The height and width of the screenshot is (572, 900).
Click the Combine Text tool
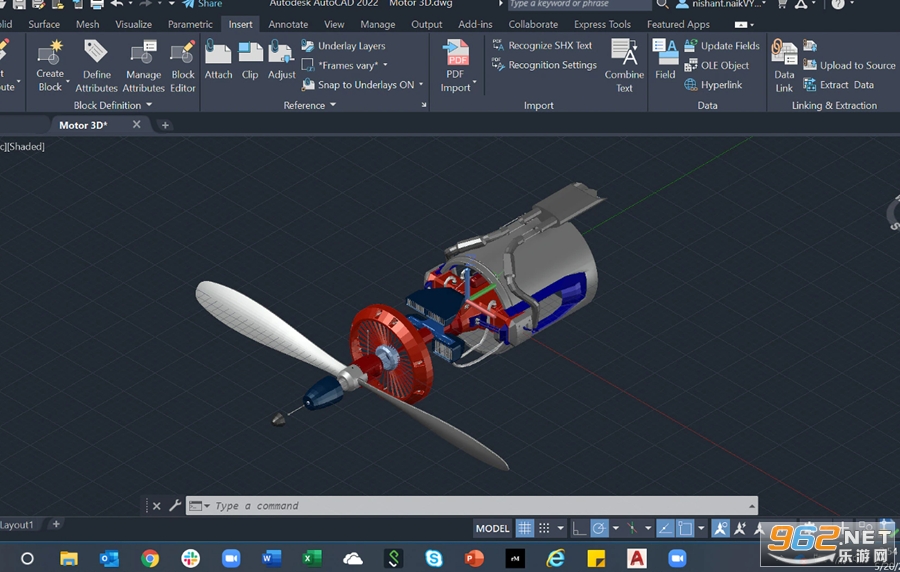(x=624, y=66)
